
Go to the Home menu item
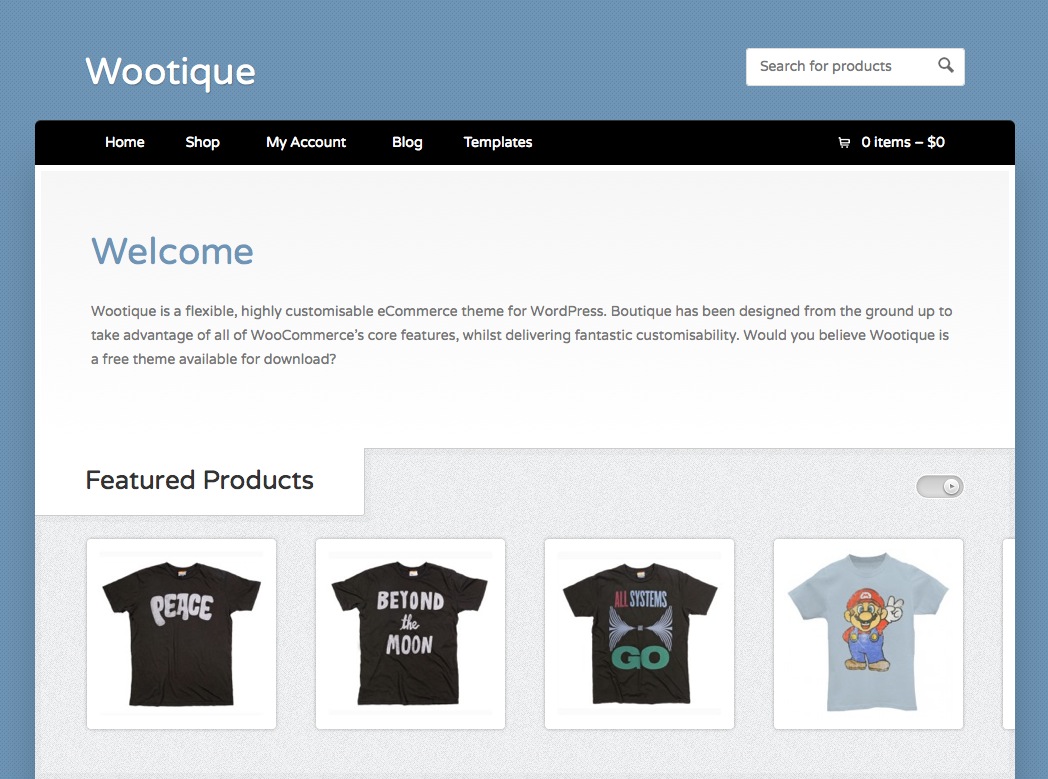(125, 142)
